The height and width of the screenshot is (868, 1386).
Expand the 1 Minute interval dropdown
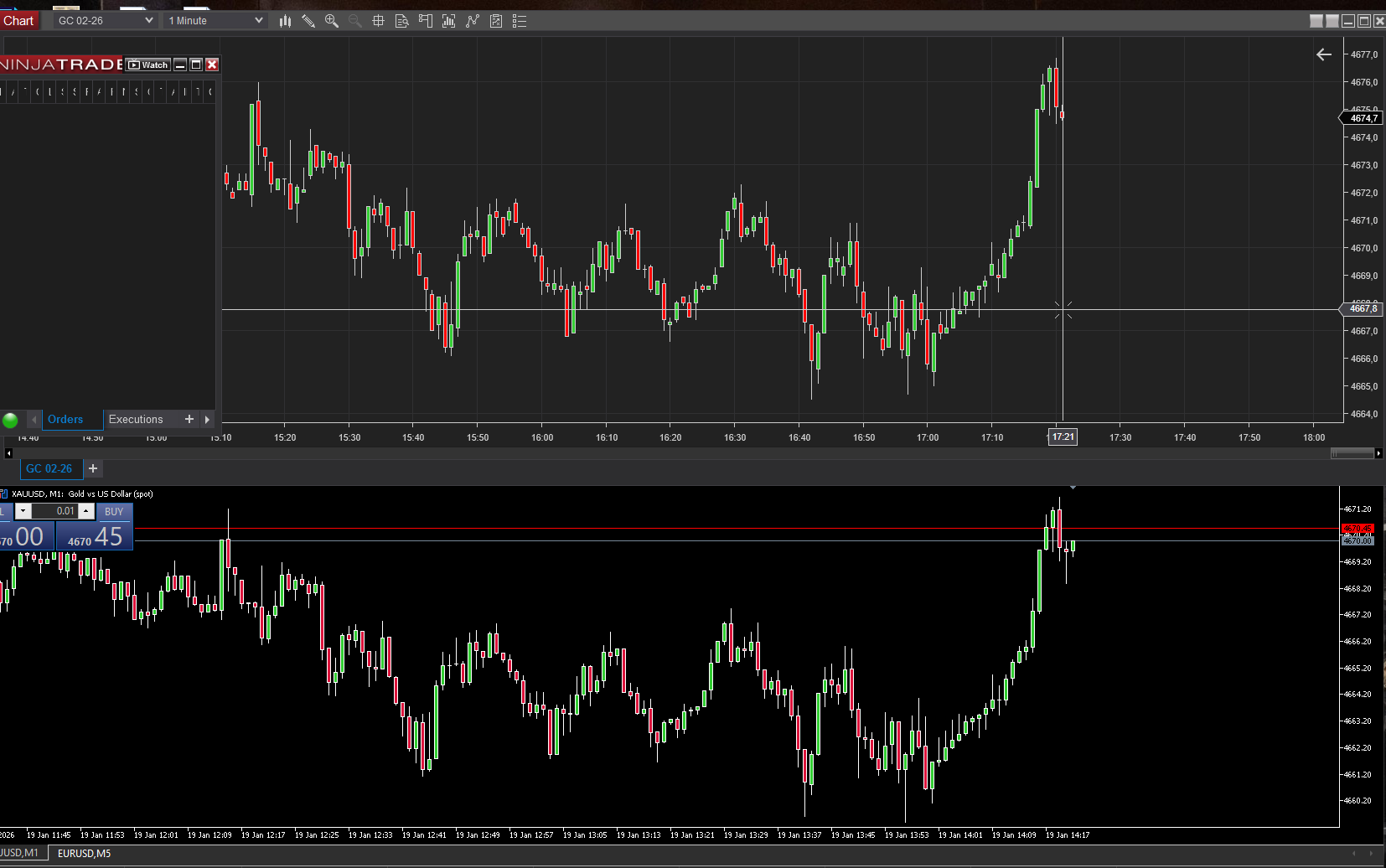(x=257, y=21)
